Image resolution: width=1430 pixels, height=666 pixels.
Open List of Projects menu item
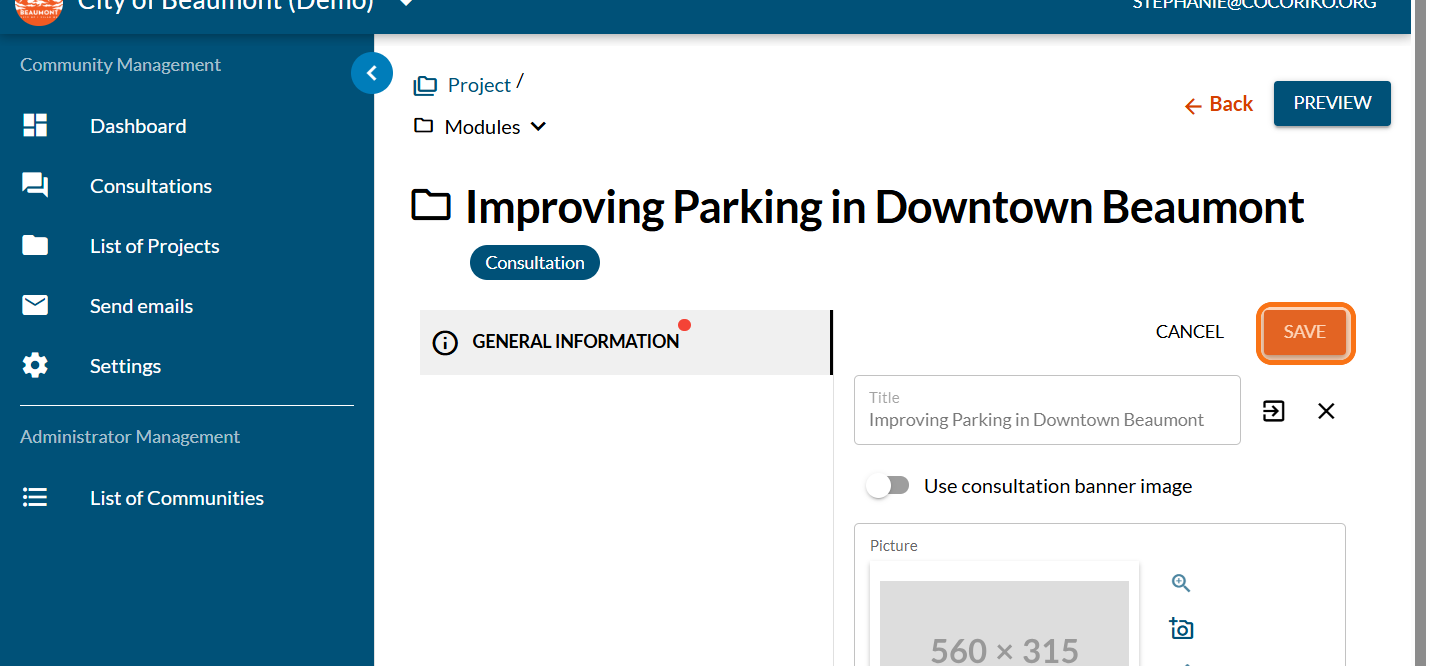154,246
